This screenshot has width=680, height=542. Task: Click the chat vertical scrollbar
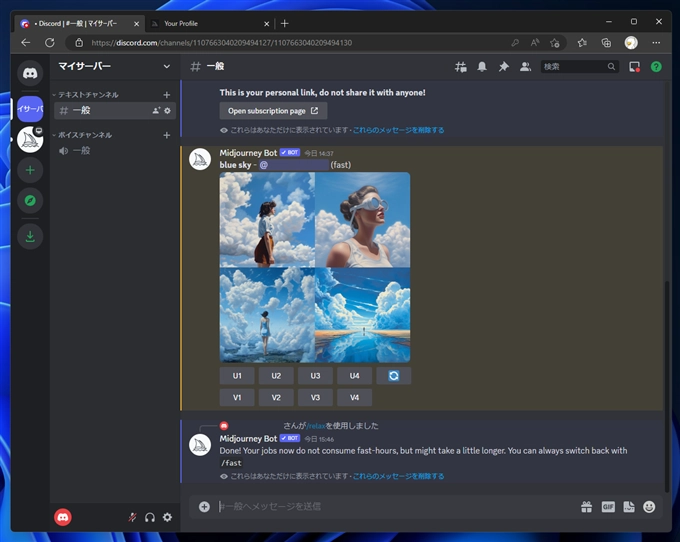(667, 386)
